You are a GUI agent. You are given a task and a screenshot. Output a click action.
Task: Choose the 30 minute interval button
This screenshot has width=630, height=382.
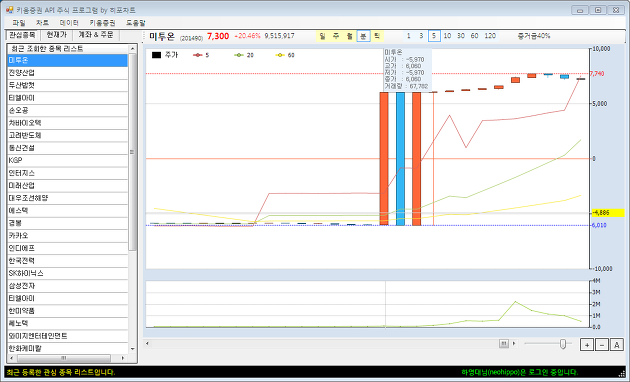(x=461, y=36)
